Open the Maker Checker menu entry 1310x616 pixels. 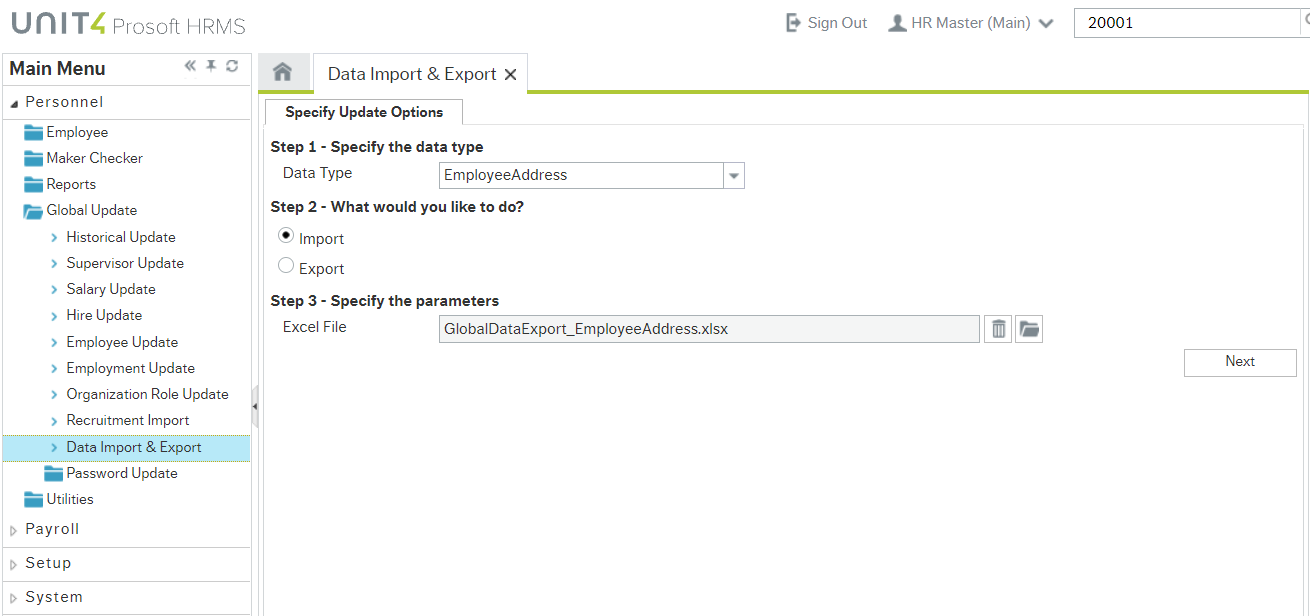pos(94,158)
